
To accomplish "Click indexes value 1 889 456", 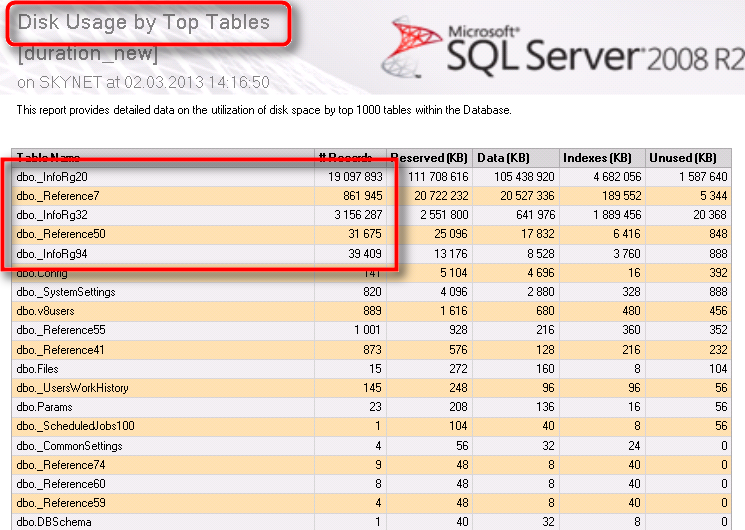I will coord(617,215).
